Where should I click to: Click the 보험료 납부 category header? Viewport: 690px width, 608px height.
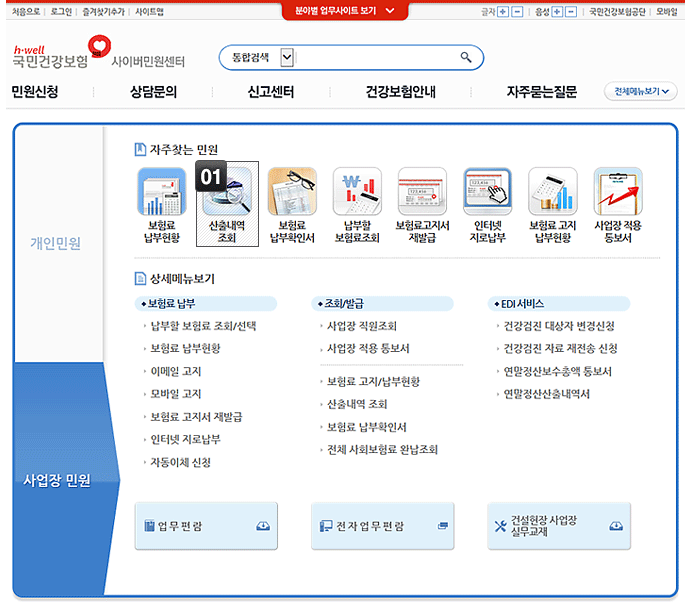pyautogui.click(x=206, y=304)
